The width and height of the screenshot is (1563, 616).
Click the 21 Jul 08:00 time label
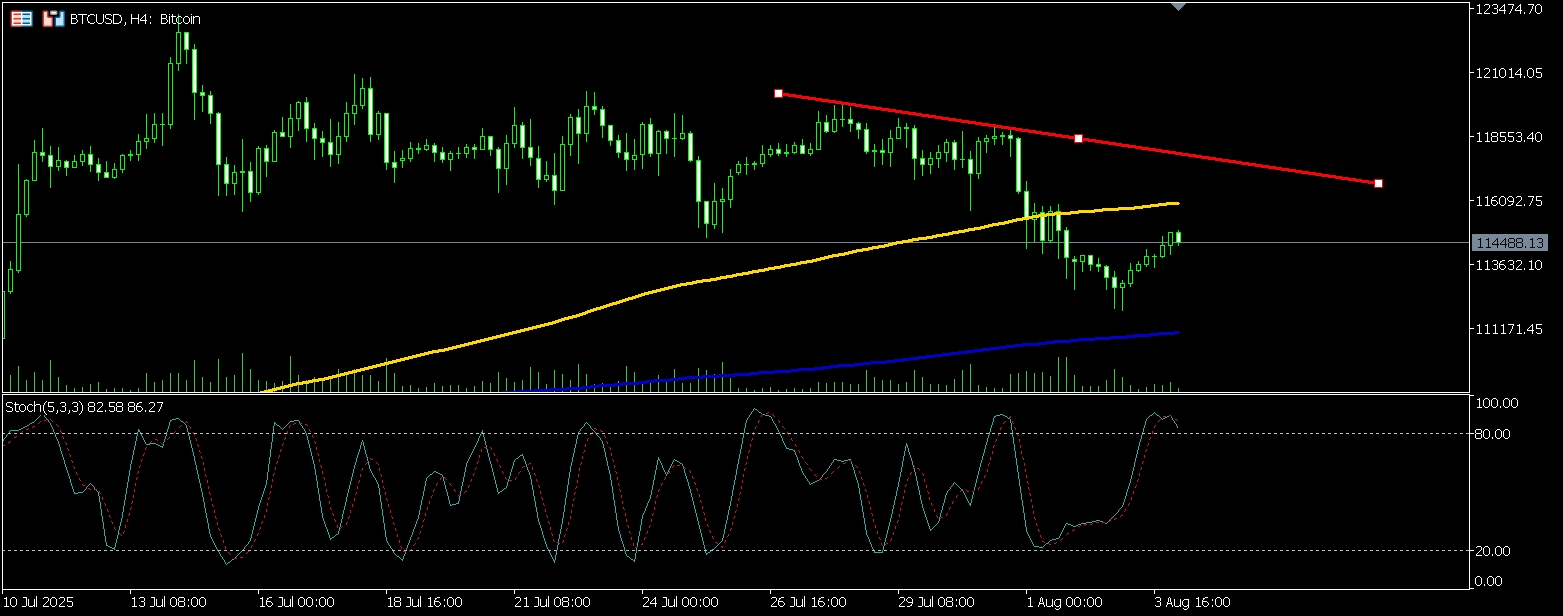552,602
